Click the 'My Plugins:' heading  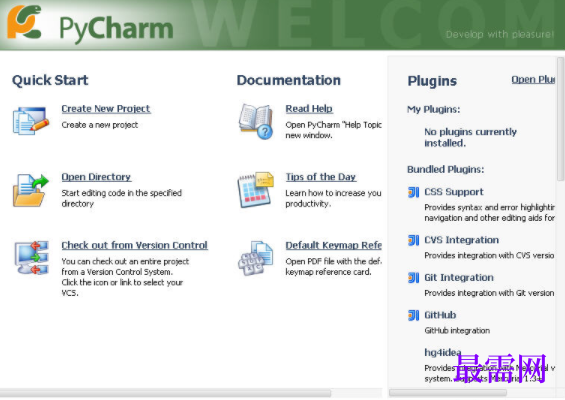pyautogui.click(x=433, y=109)
